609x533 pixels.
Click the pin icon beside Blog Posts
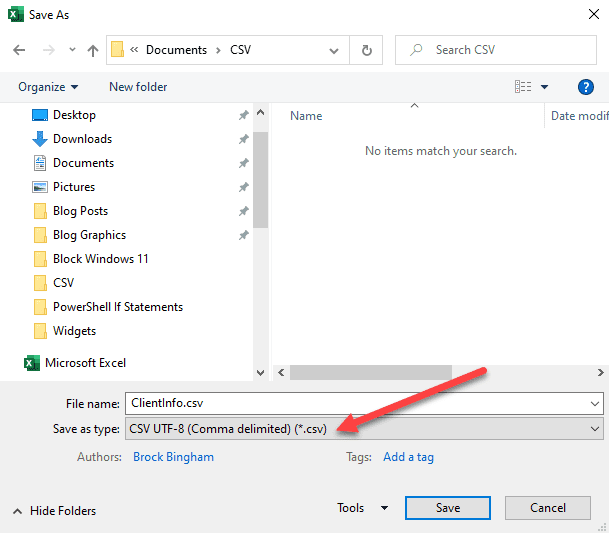(x=244, y=211)
